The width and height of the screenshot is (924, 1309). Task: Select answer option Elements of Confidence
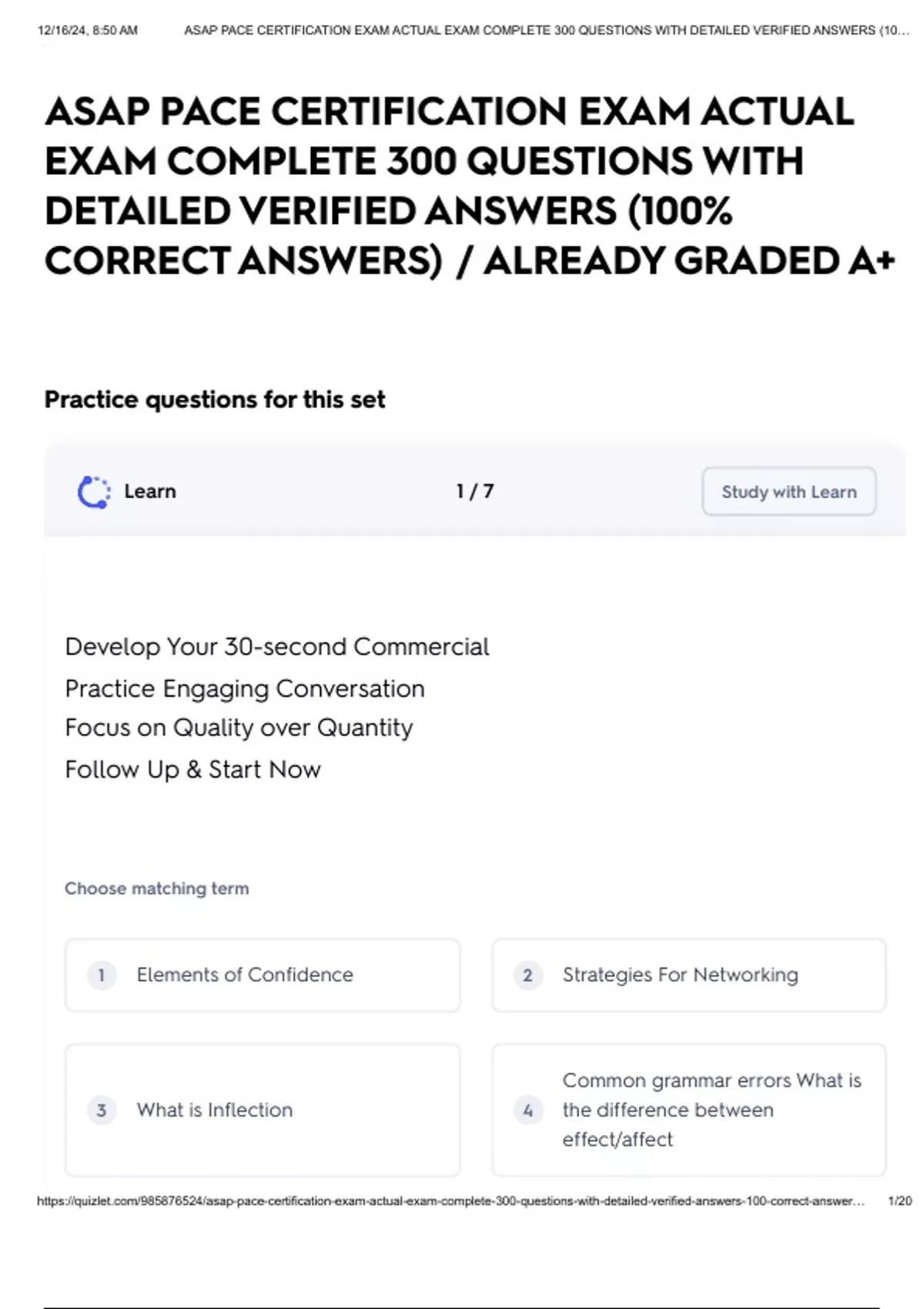coord(263,975)
